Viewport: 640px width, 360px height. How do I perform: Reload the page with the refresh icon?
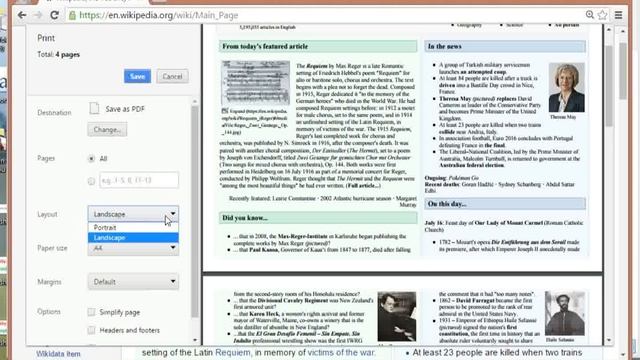[54, 16]
